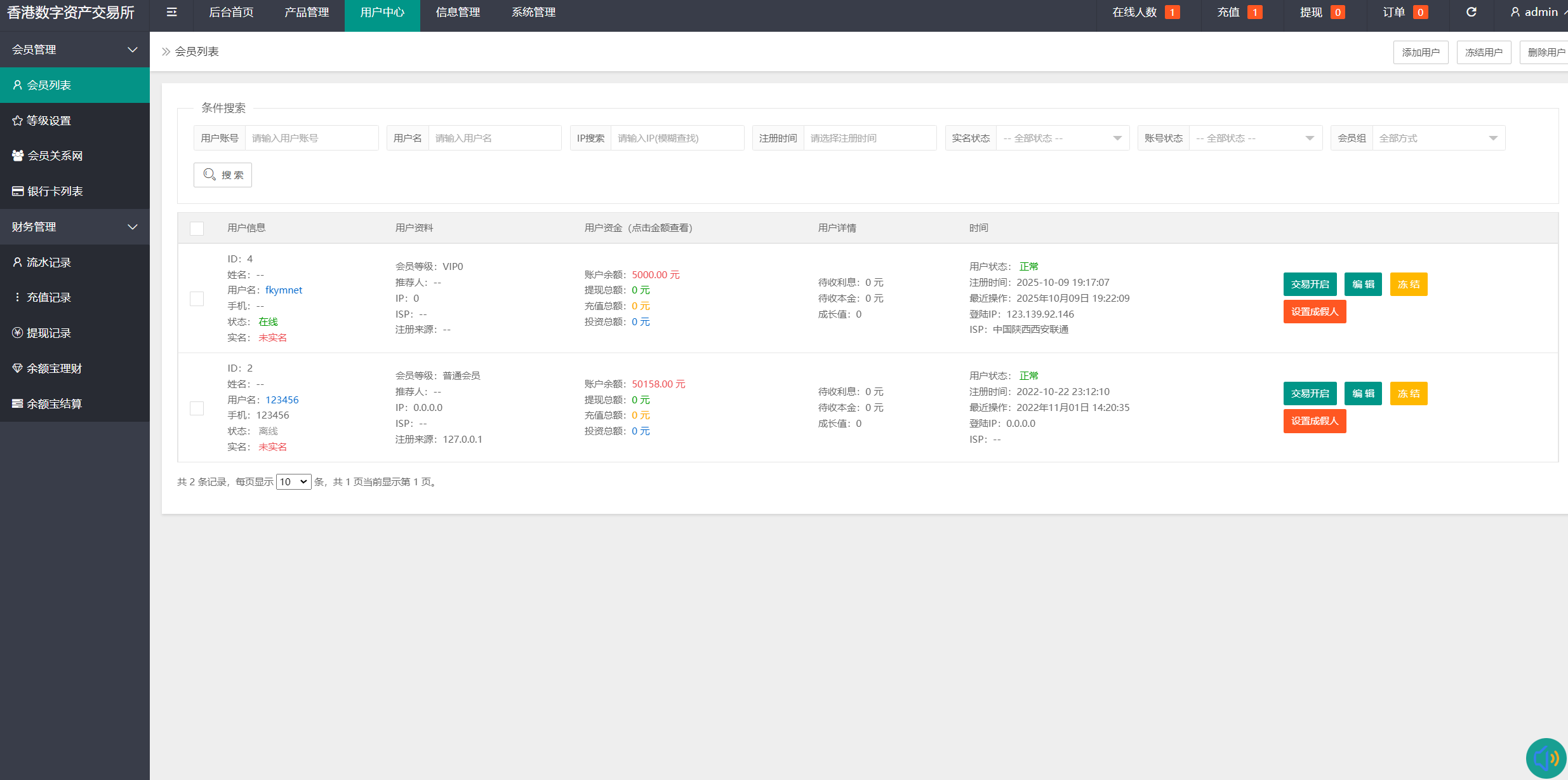The height and width of the screenshot is (780, 1568).
Task: Click the sidebar collapse hamburger icon
Action: pos(171,12)
